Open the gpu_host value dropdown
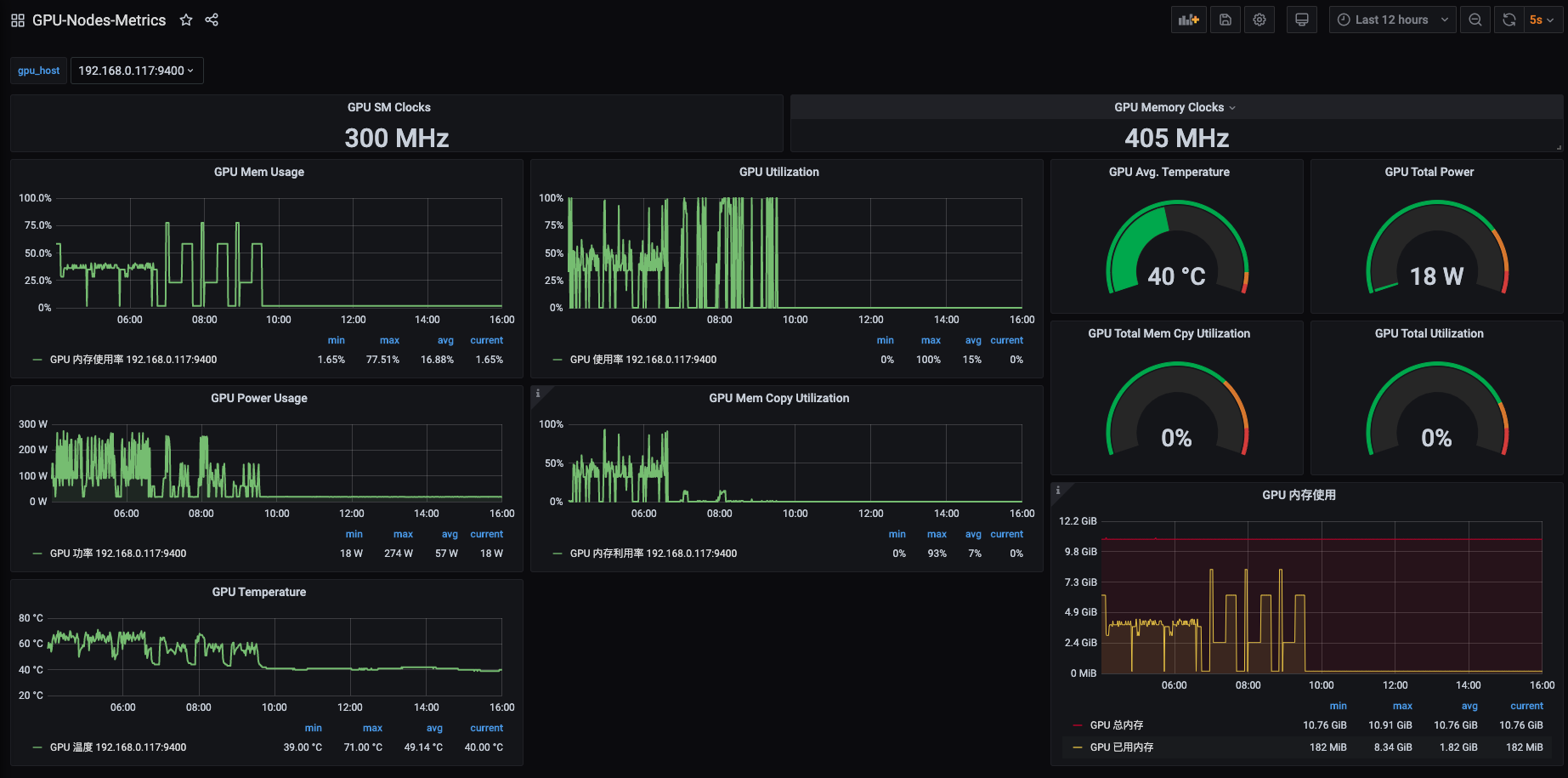This screenshot has width=1568, height=778. pyautogui.click(x=137, y=71)
